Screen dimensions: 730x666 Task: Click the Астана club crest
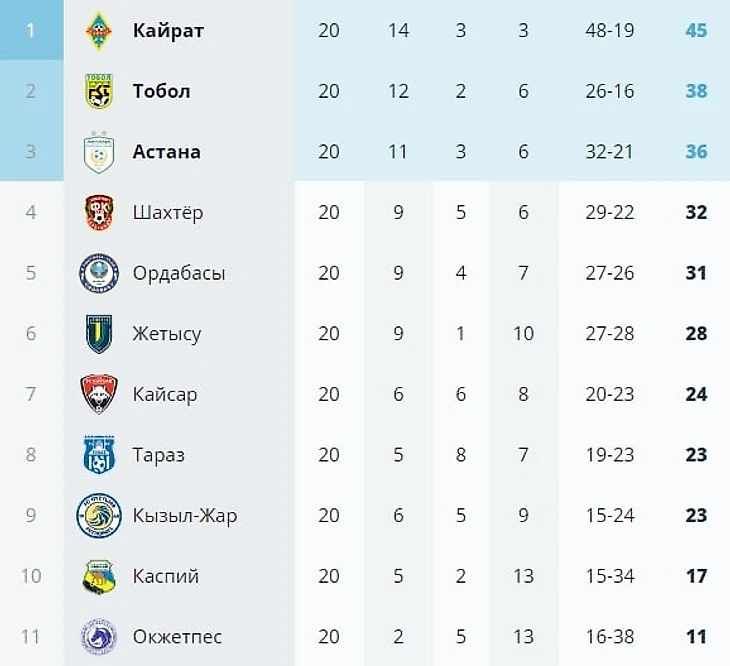(x=99, y=152)
